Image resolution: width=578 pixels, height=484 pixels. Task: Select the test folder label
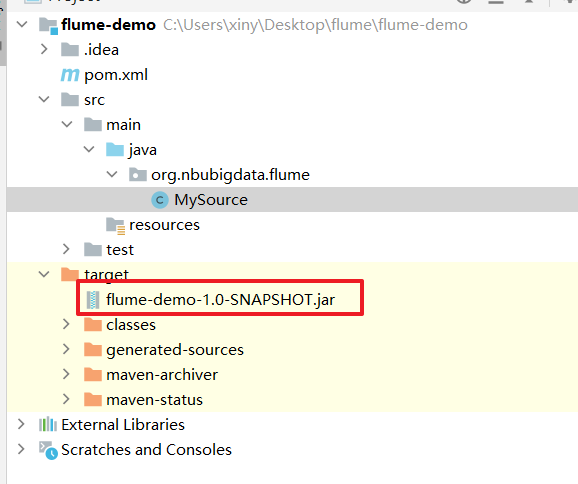tap(120, 250)
